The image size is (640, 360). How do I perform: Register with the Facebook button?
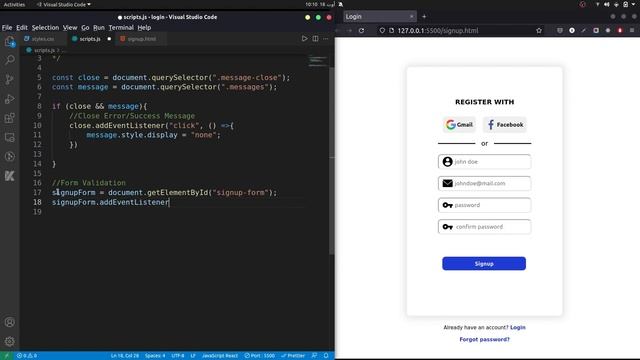505,124
